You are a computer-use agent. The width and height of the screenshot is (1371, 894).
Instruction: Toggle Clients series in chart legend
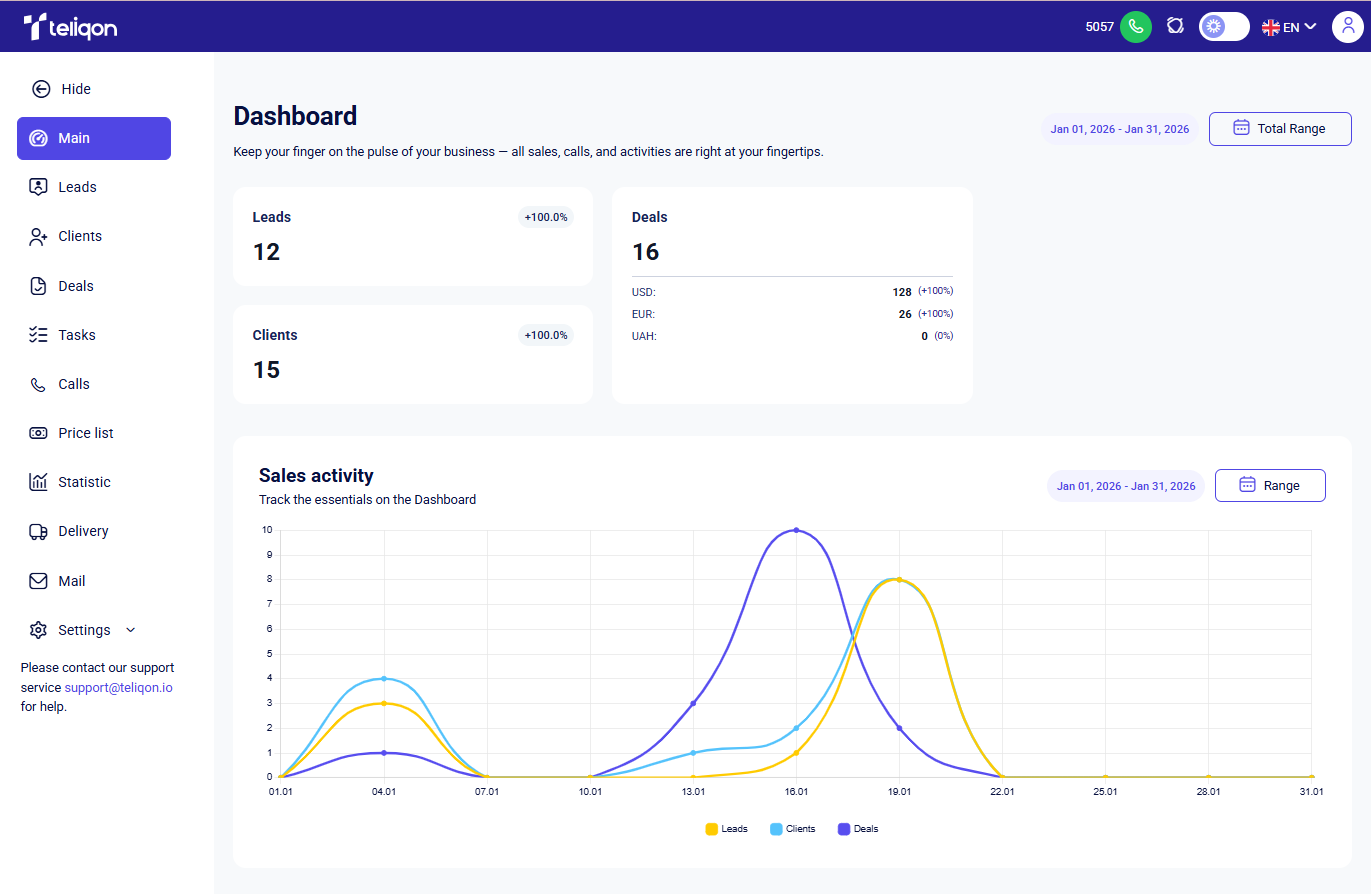[x=792, y=829]
